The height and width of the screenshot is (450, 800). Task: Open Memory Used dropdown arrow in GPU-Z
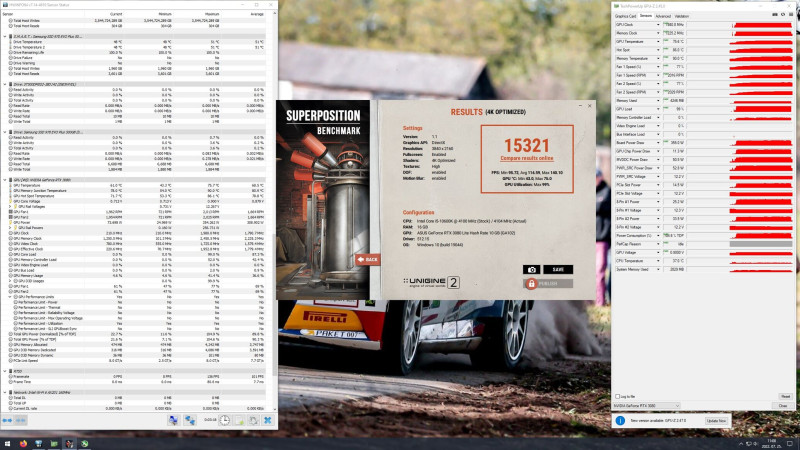(658, 101)
